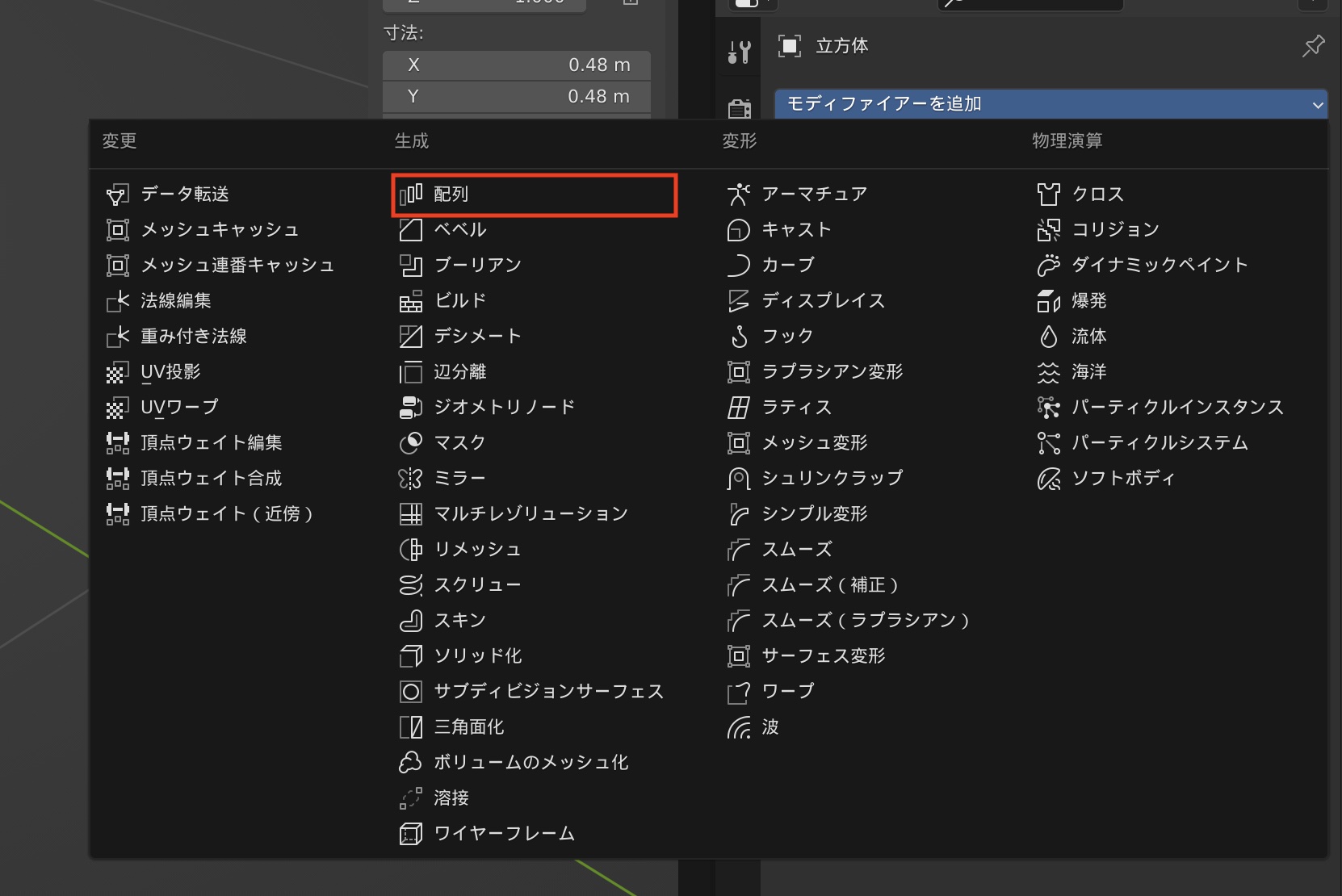
Task: Click the アーマチュア (Armature) modifier icon
Action: coord(738,195)
